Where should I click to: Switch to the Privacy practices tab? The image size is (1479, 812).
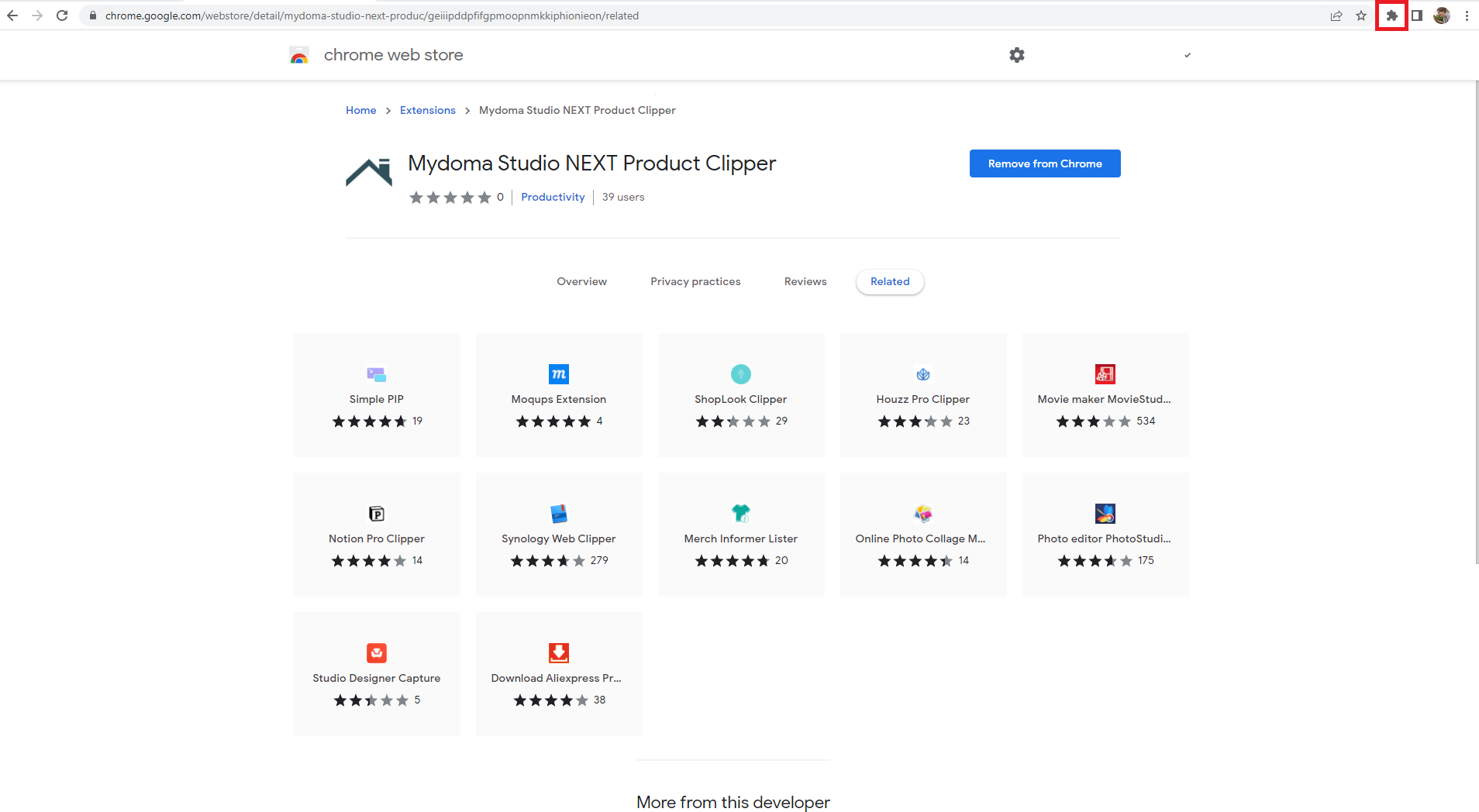click(695, 281)
